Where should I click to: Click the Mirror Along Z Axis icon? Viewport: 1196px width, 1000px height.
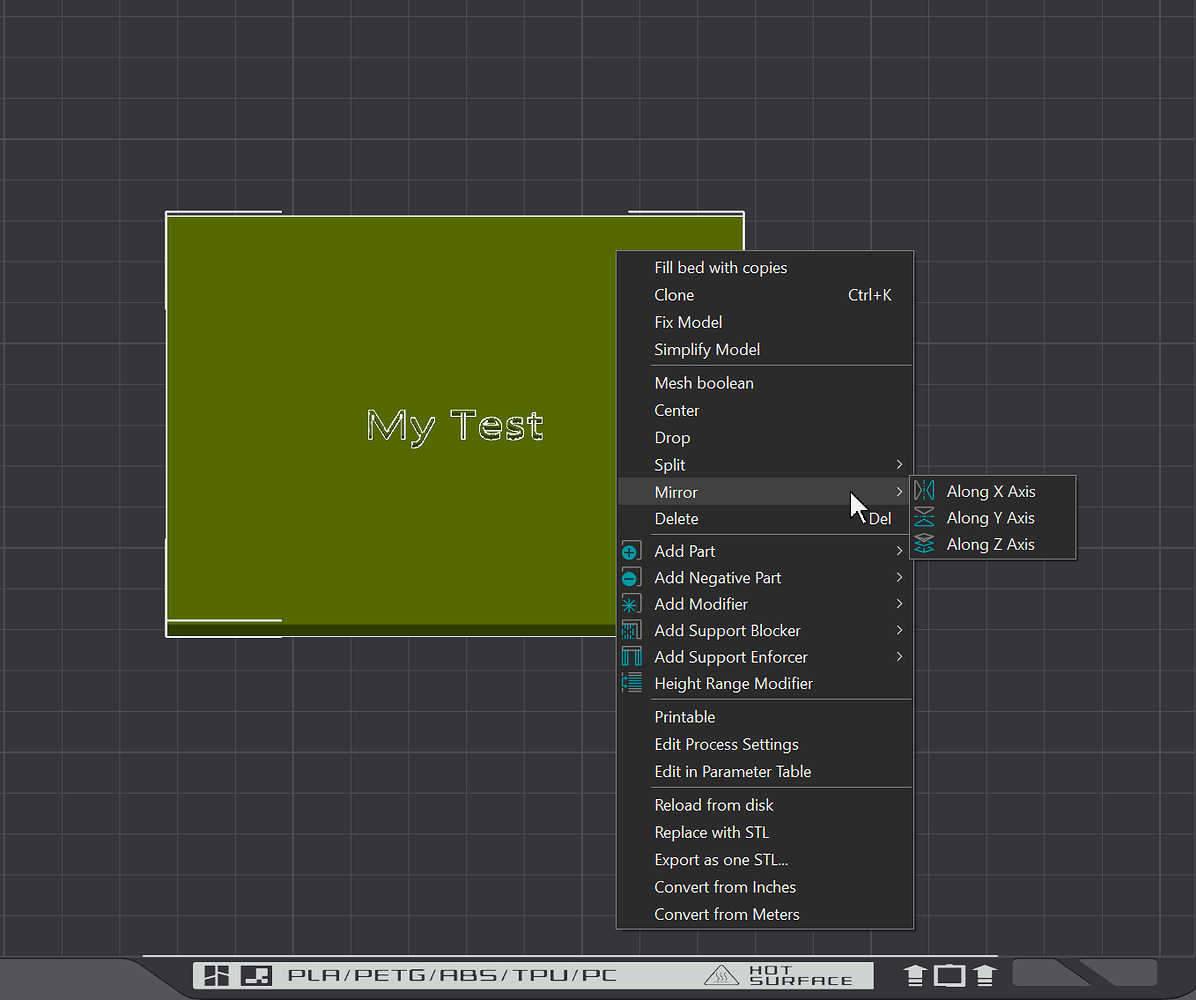[x=924, y=543]
